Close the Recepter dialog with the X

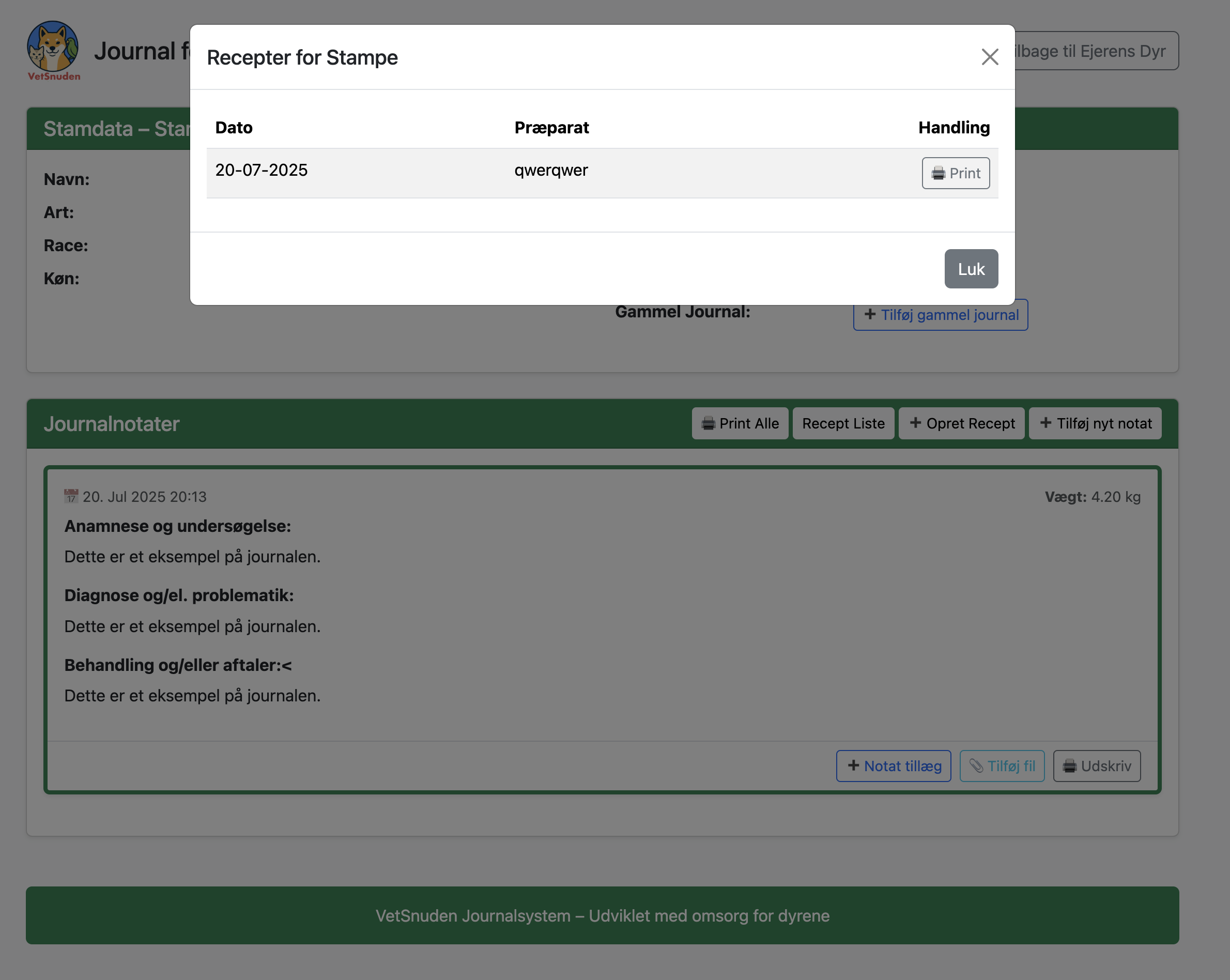pos(990,57)
